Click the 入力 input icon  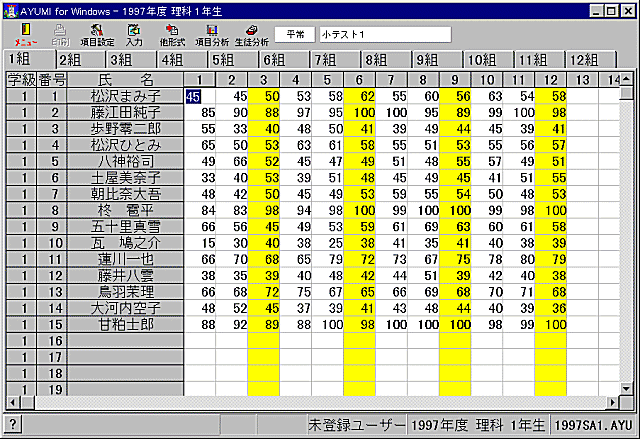pos(134,35)
